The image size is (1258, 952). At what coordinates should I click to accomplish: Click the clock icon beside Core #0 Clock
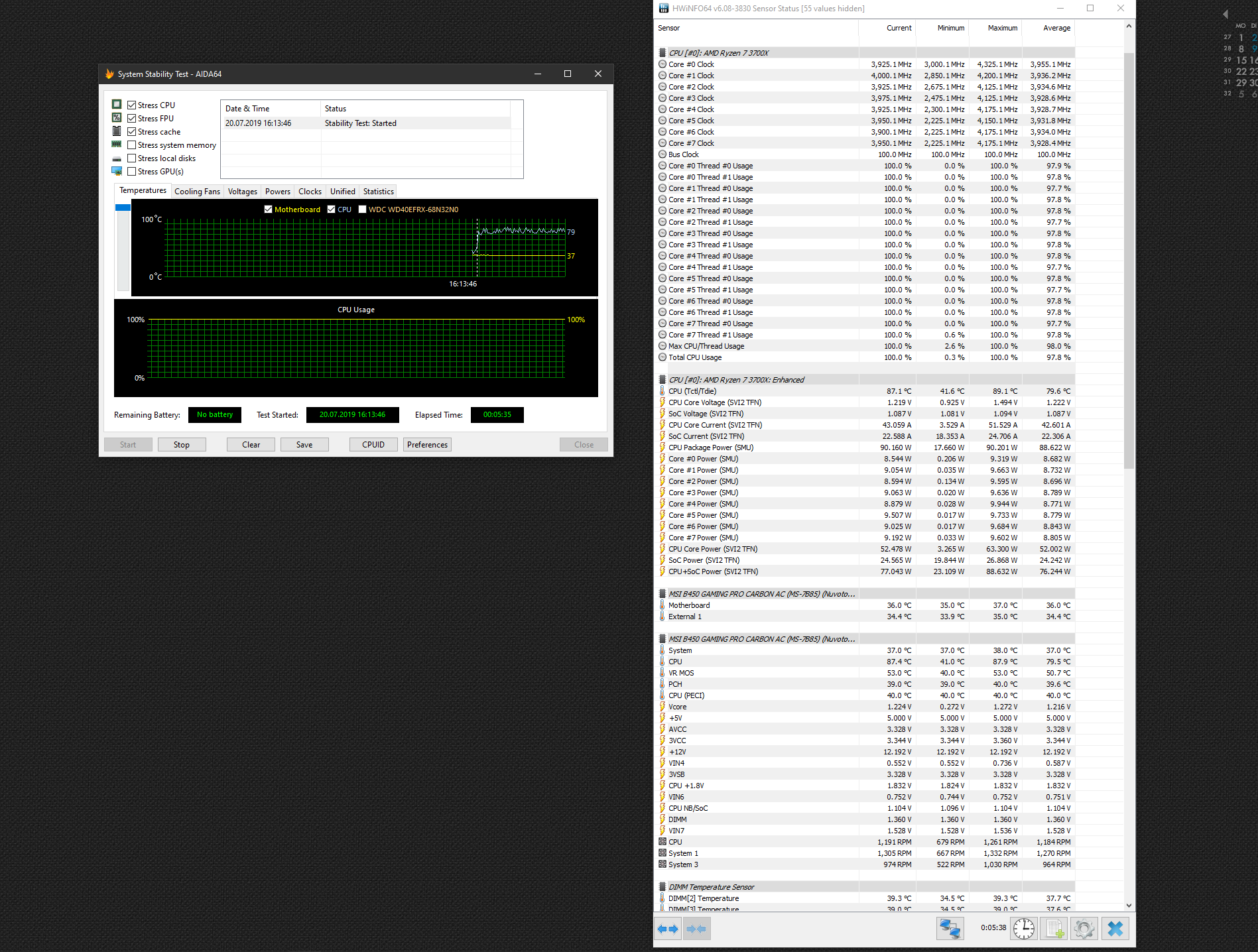coord(662,64)
